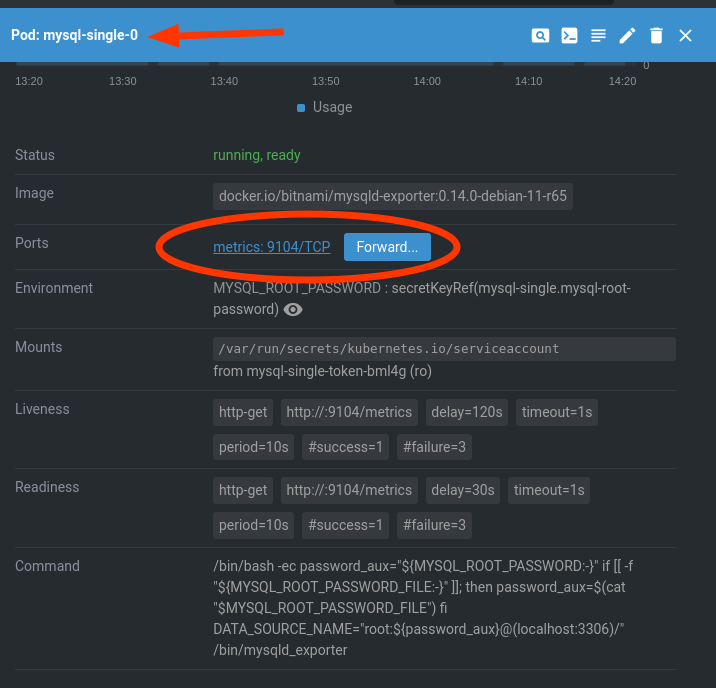Toggle the Usage legend in chart
The width and height of the screenshot is (716, 688).
(x=325, y=107)
